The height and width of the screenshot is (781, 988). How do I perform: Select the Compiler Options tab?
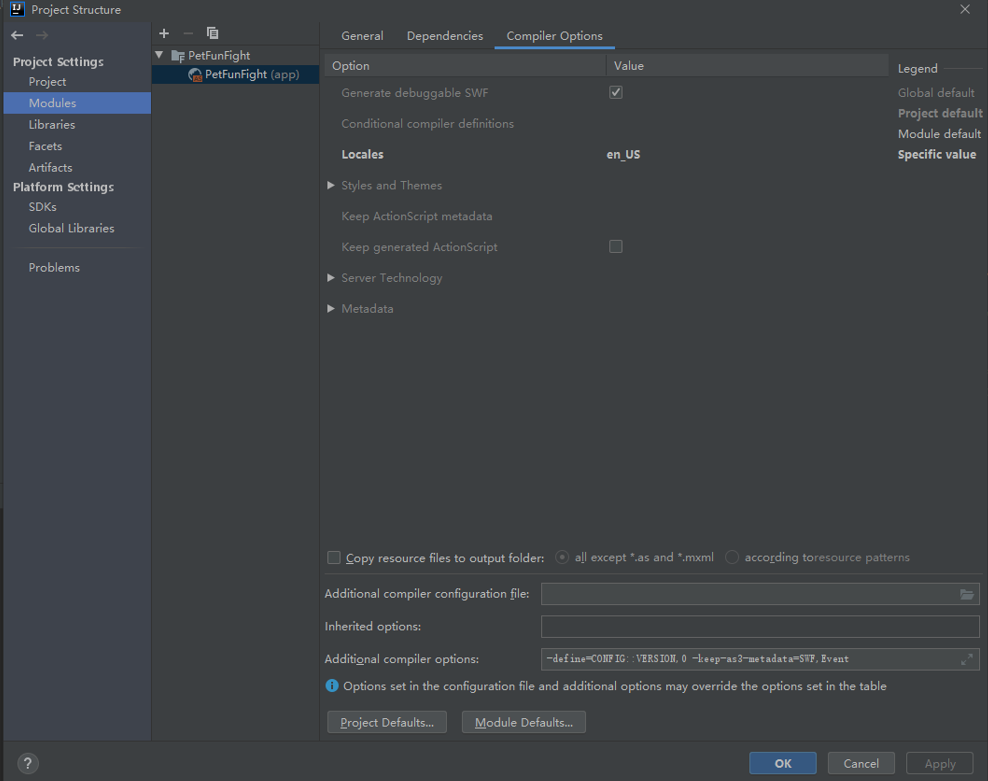554,36
